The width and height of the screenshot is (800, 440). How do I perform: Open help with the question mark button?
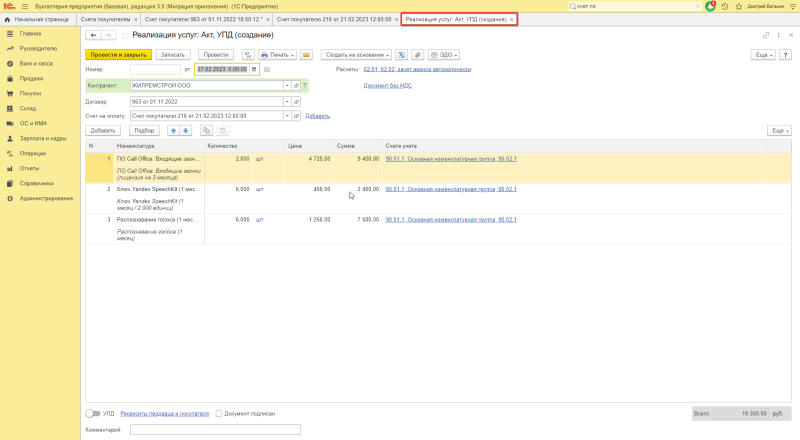[785, 55]
